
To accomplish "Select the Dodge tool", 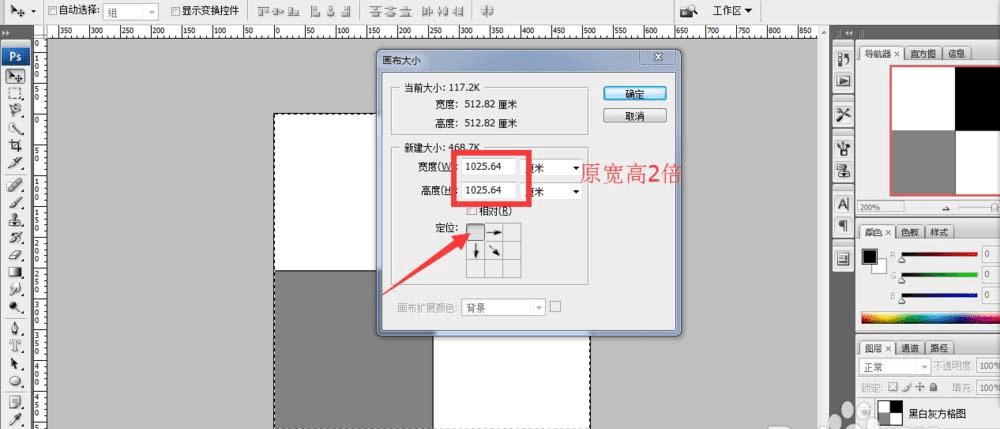I will coord(15,307).
